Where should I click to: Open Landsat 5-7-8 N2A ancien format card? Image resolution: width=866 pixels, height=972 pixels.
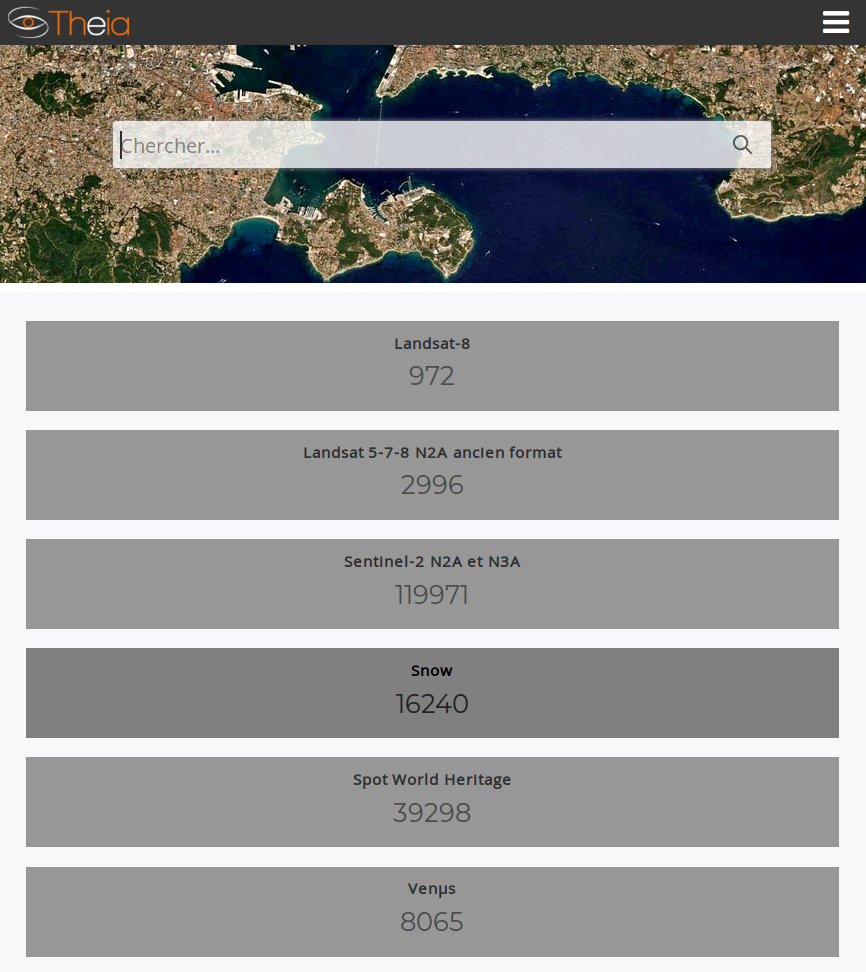432,475
